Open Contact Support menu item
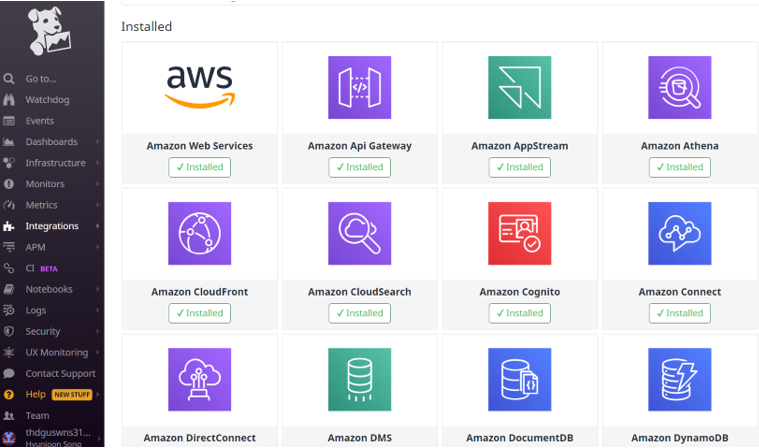This screenshot has height=448, width=759. [x=61, y=373]
